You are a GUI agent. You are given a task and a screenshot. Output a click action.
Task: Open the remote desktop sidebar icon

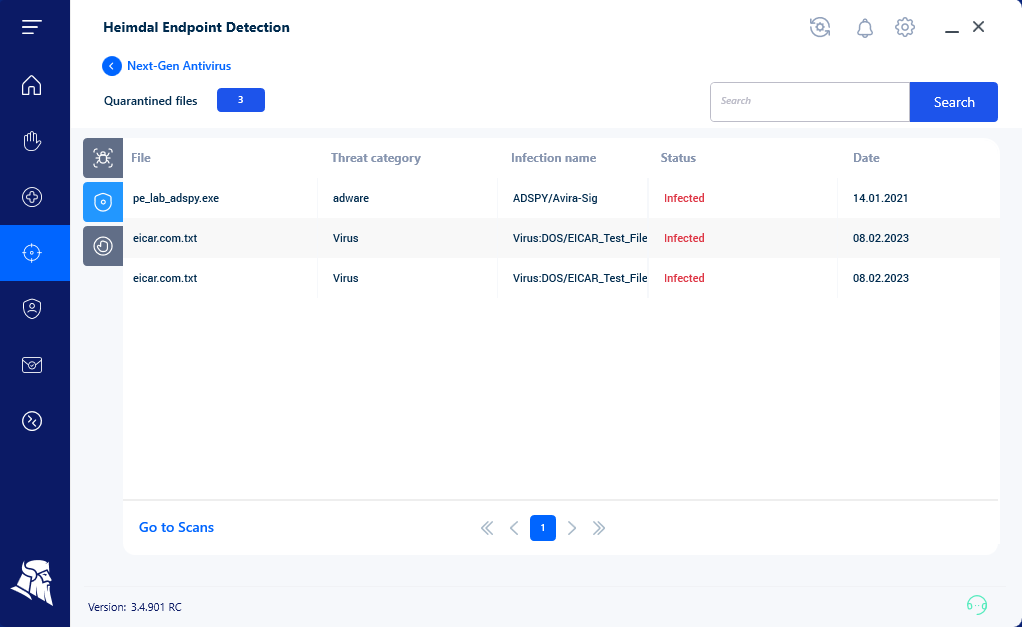click(x=32, y=421)
